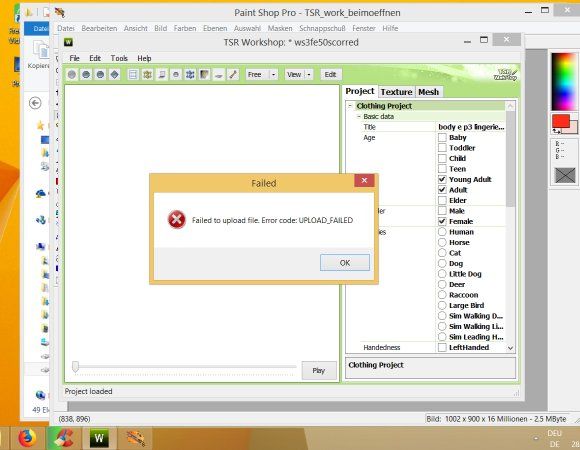Click the Paint Shop Pro taskbar icon
This screenshot has height=450, width=580.
(135, 439)
